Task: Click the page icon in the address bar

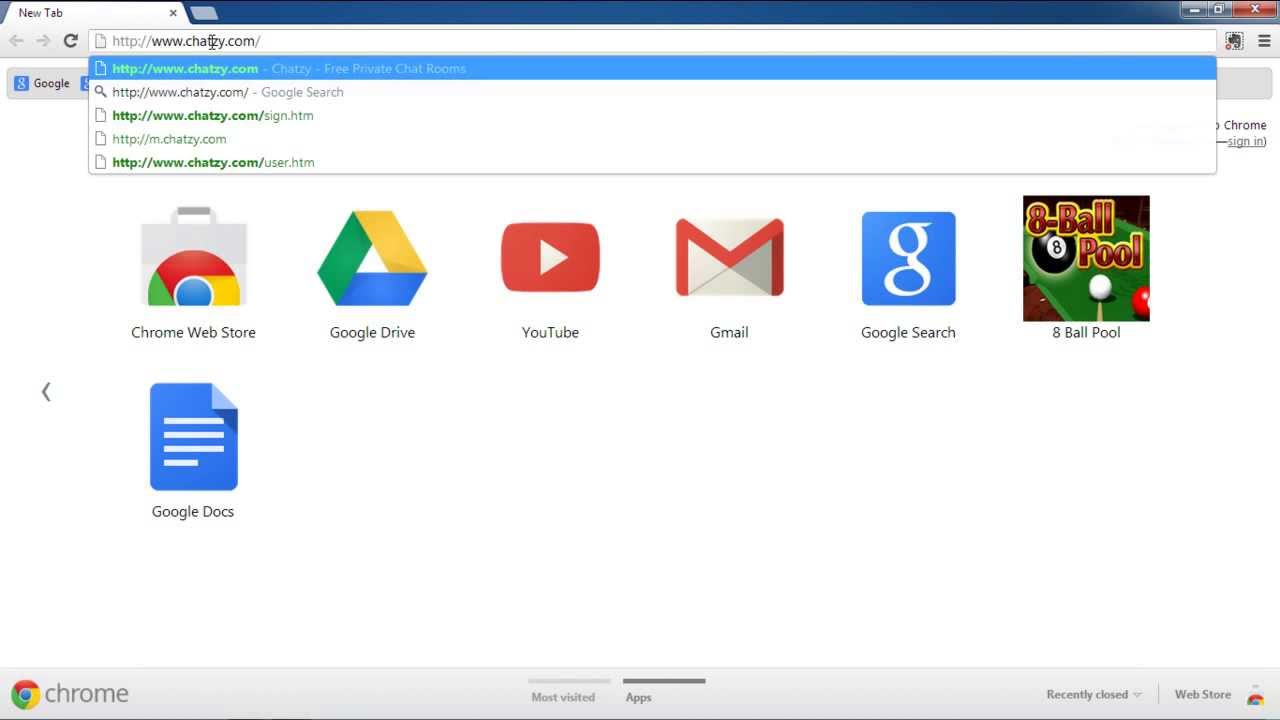Action: [100, 41]
